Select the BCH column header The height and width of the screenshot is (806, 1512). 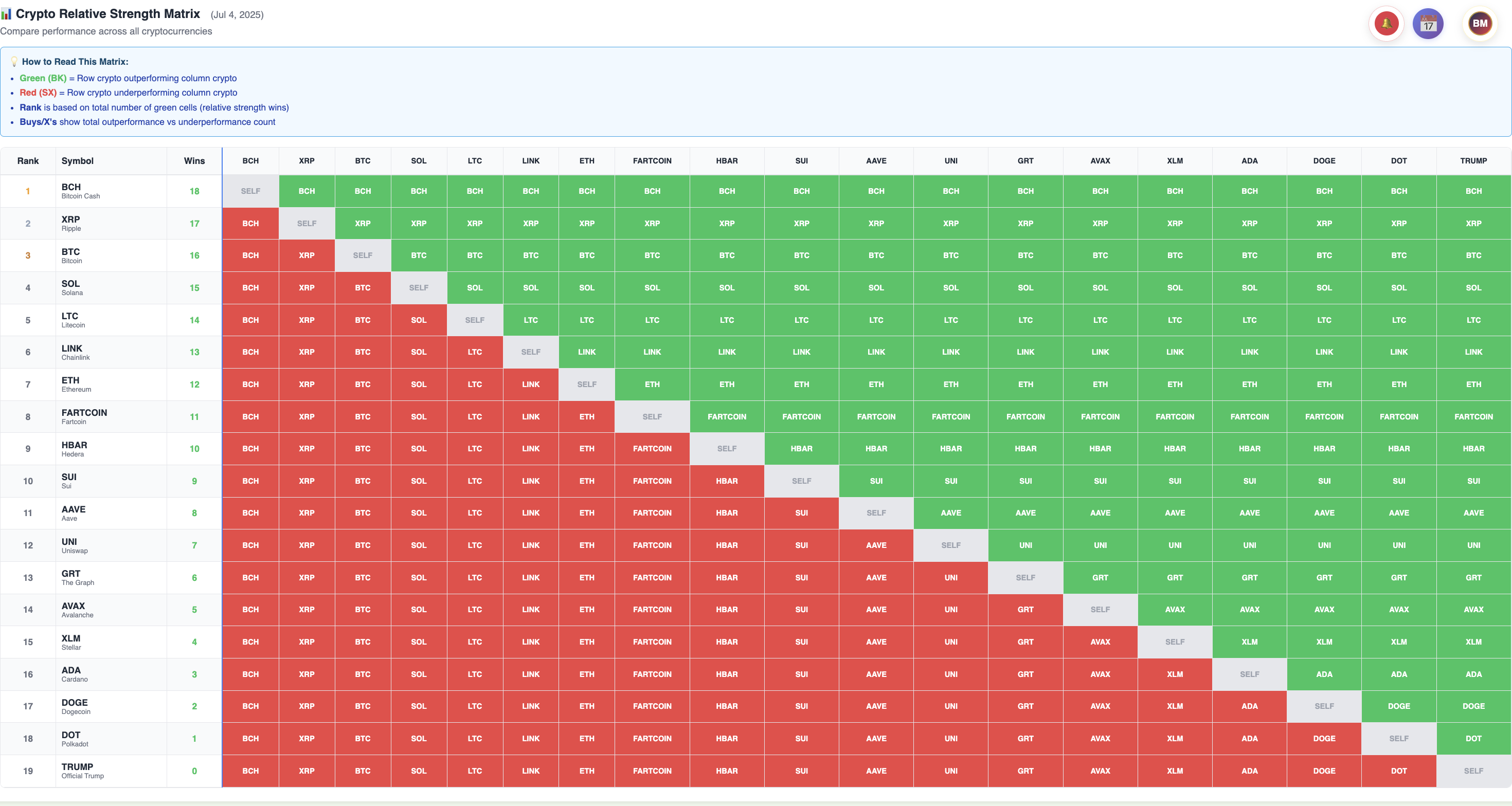click(x=249, y=161)
